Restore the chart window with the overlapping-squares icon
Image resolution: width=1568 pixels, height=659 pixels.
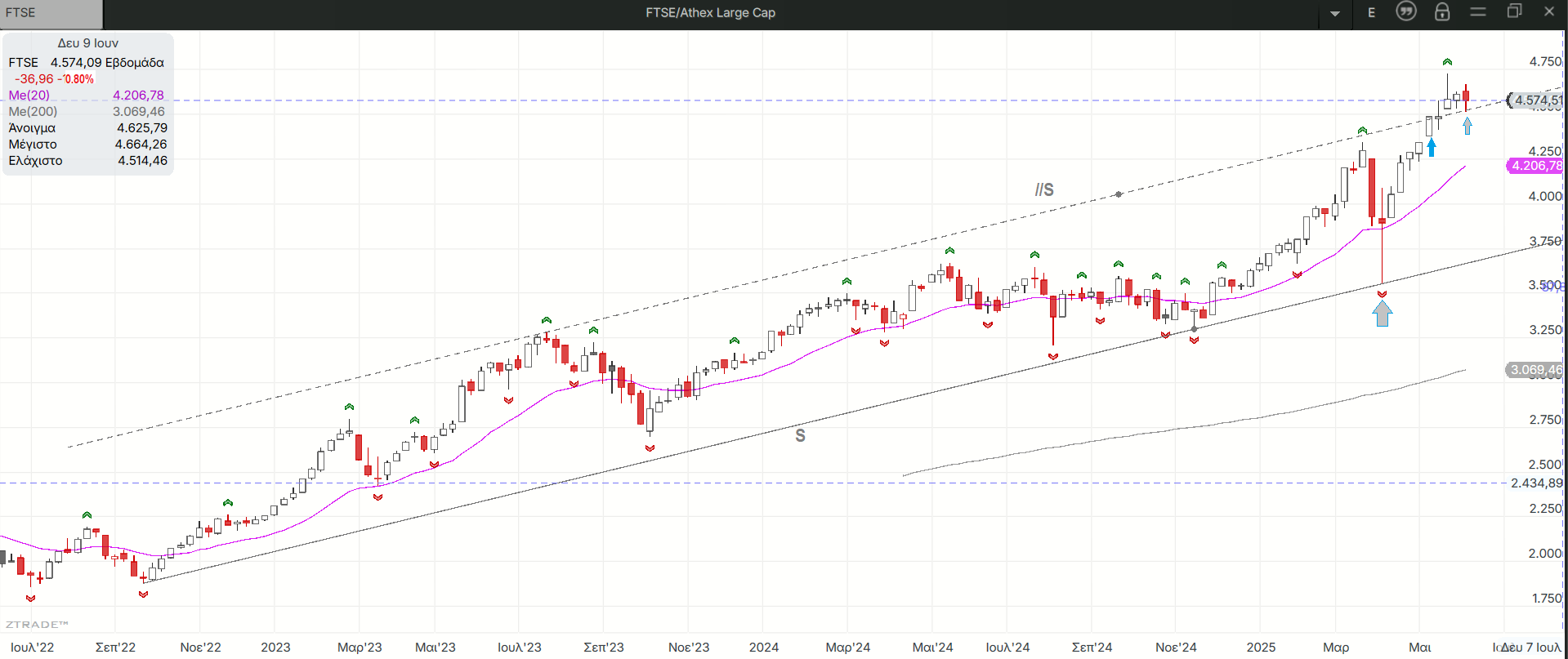click(1514, 11)
